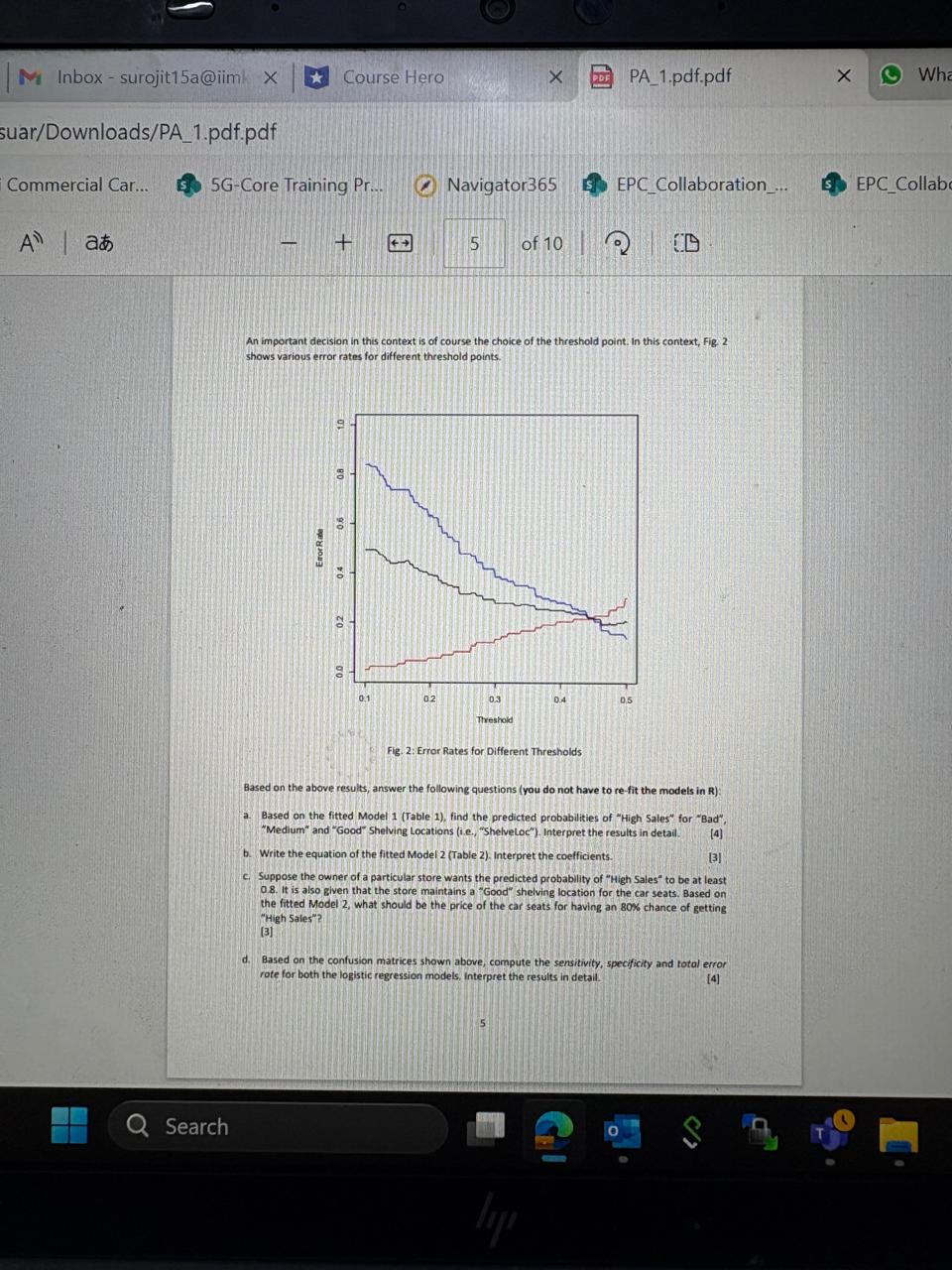Click the address bar showing Downloads/PA_1.pdf.pdf
The image size is (952, 1270).
coord(139,132)
